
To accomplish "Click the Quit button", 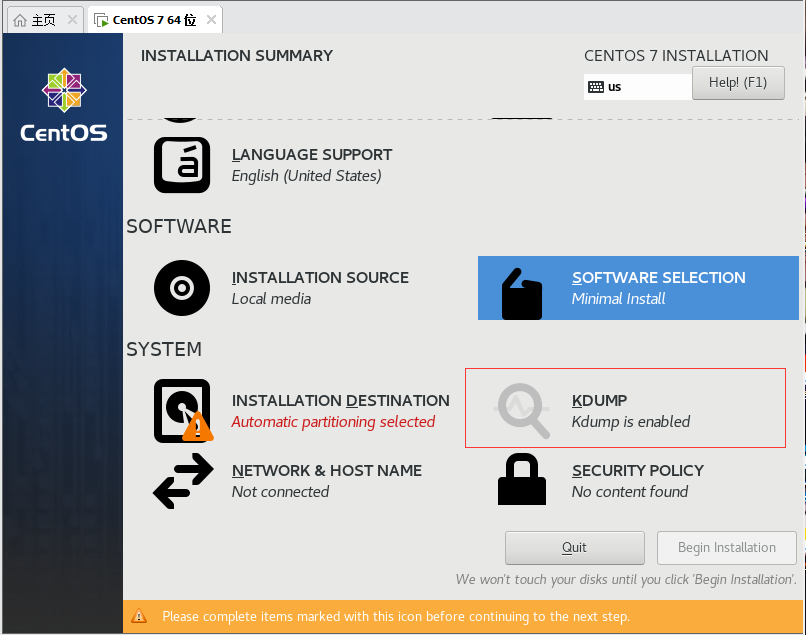I will point(575,548).
